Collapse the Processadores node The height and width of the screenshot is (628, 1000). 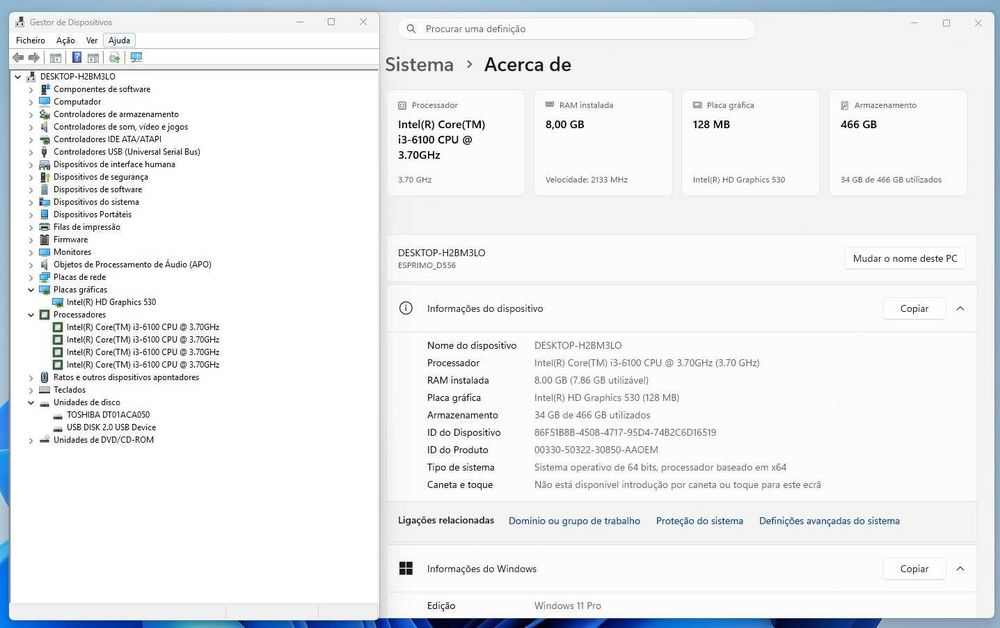[31, 315]
